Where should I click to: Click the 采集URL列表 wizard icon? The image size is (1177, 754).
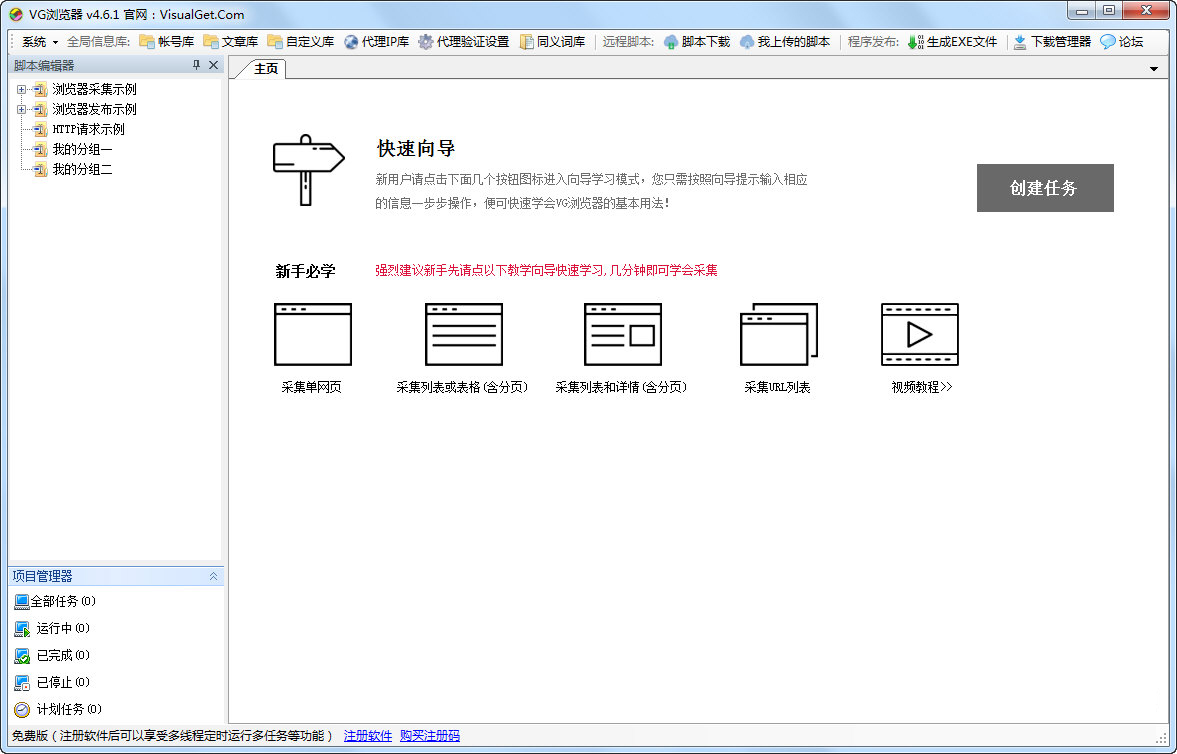pyautogui.click(x=779, y=334)
